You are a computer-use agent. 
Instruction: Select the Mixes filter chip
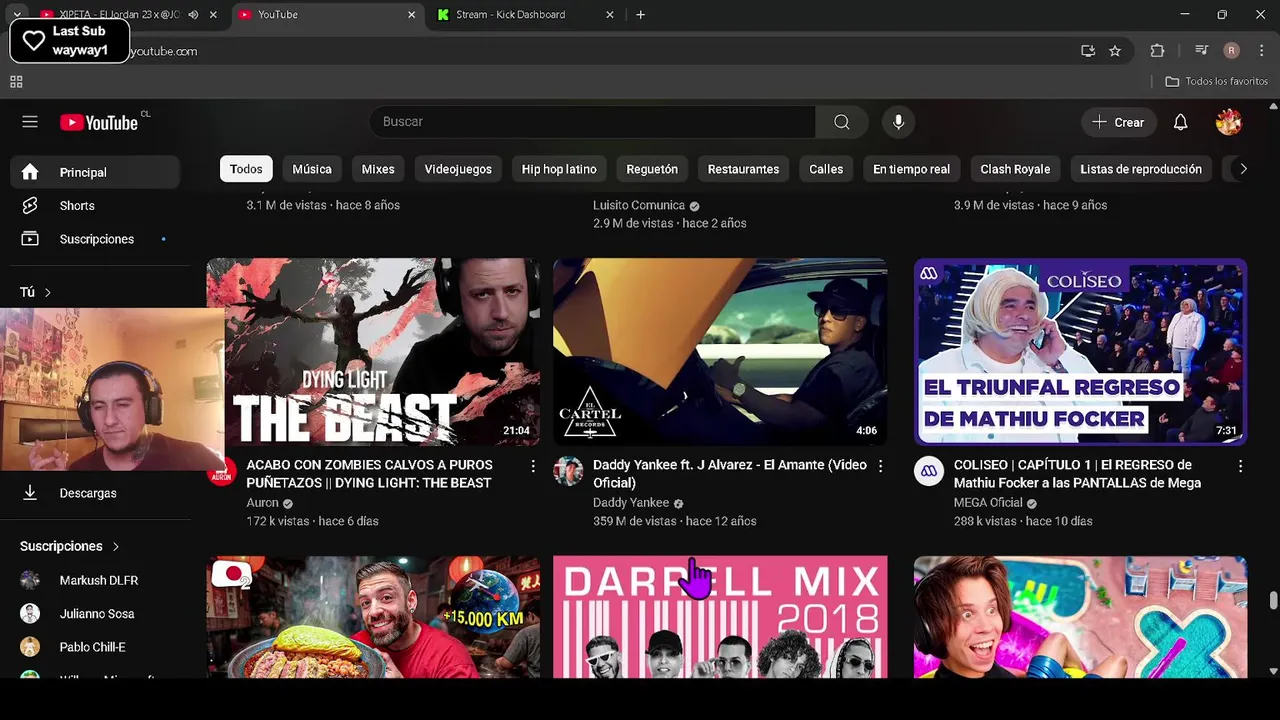tap(378, 169)
